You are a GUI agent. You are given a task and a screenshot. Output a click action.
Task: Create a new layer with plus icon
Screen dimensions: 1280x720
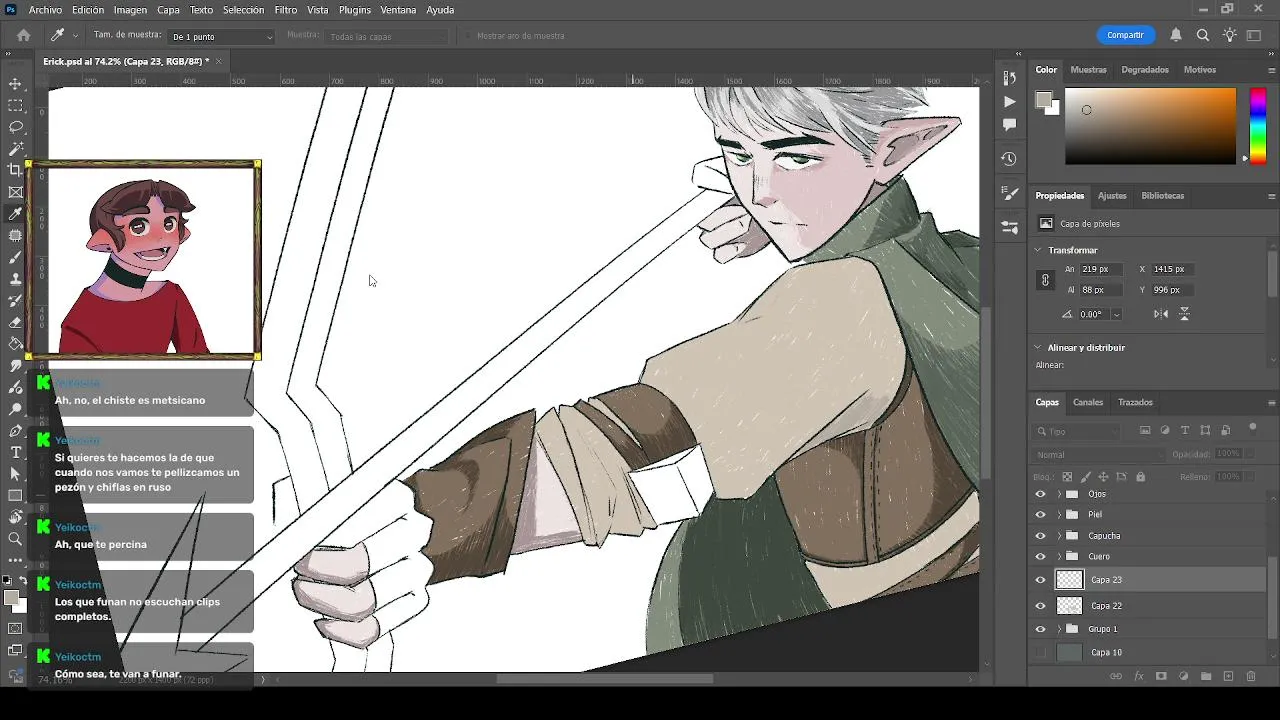coord(1229,677)
